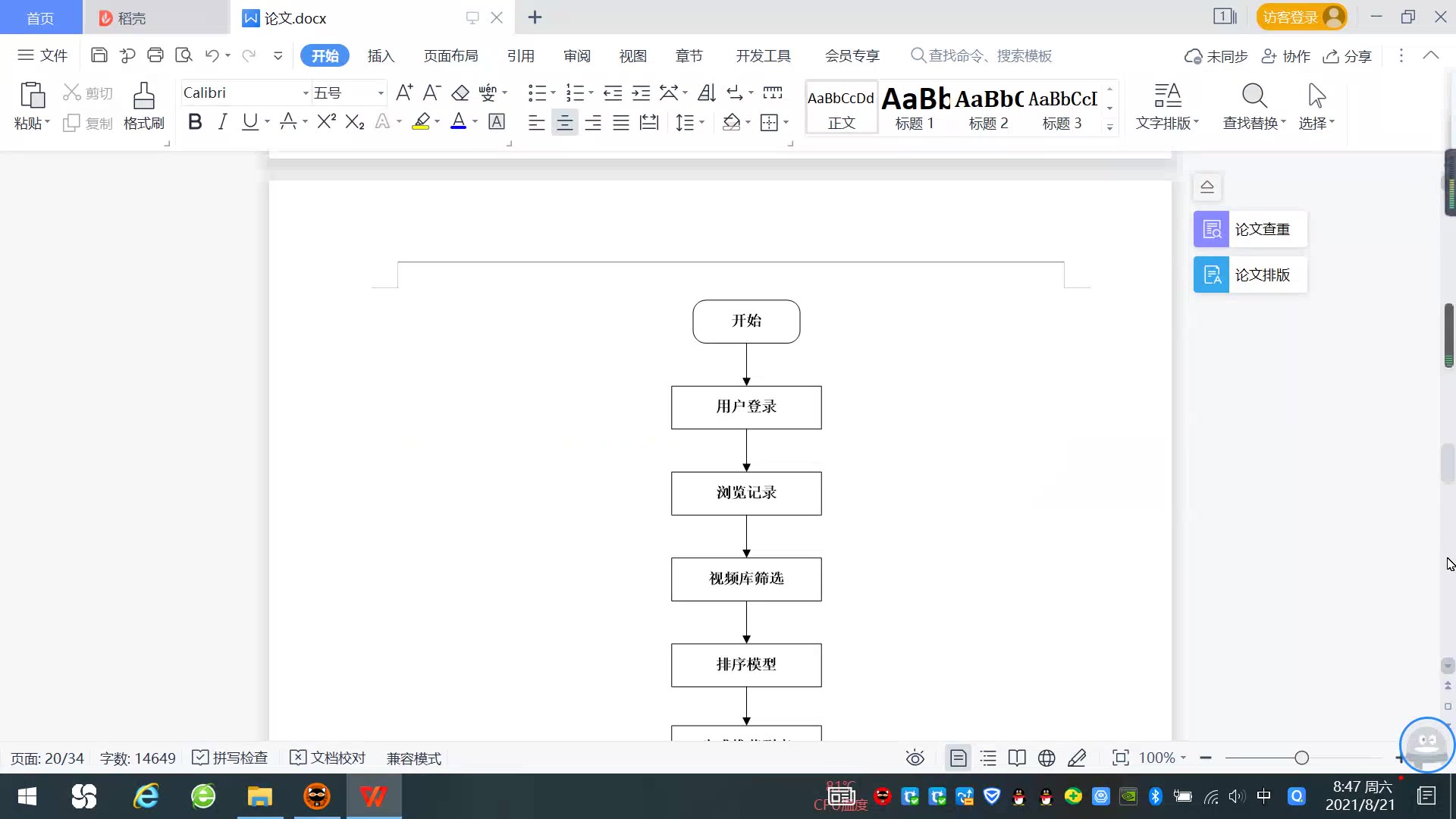
Task: Click the print icon in quick toolbar
Action: pyautogui.click(x=155, y=55)
